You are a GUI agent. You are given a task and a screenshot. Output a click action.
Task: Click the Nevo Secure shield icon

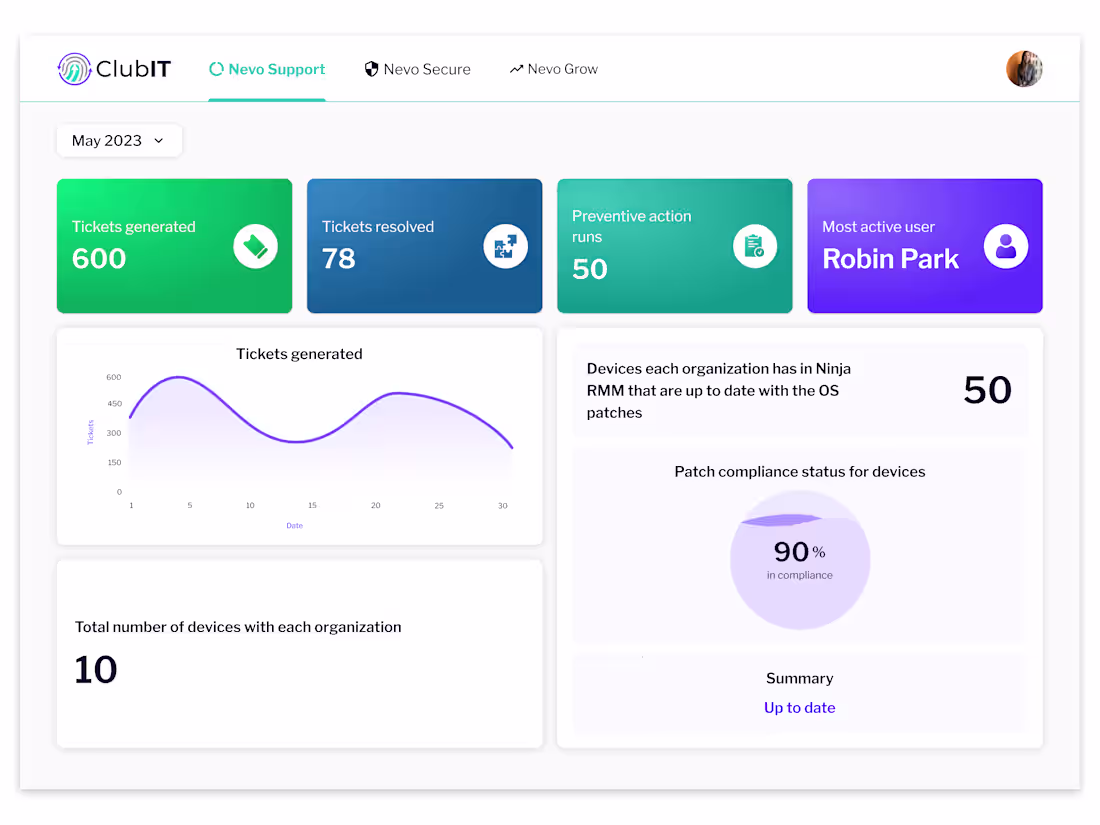370,69
